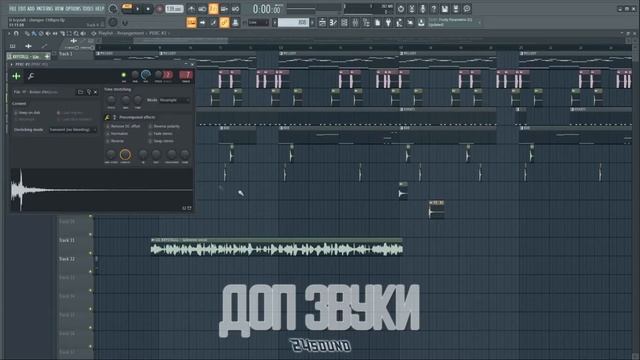This screenshot has width=640, height=360.
Task: Enable Swap stereo
Action: (x=161, y=141)
